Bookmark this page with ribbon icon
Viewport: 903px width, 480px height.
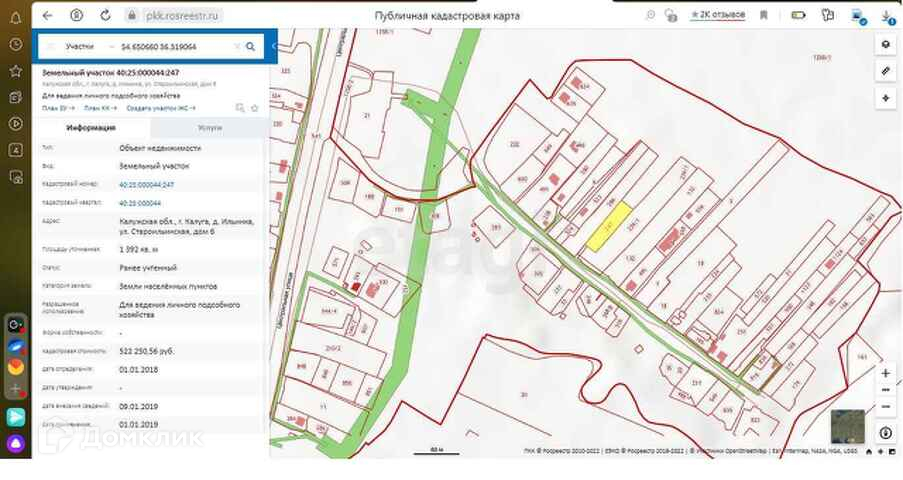[x=764, y=15]
